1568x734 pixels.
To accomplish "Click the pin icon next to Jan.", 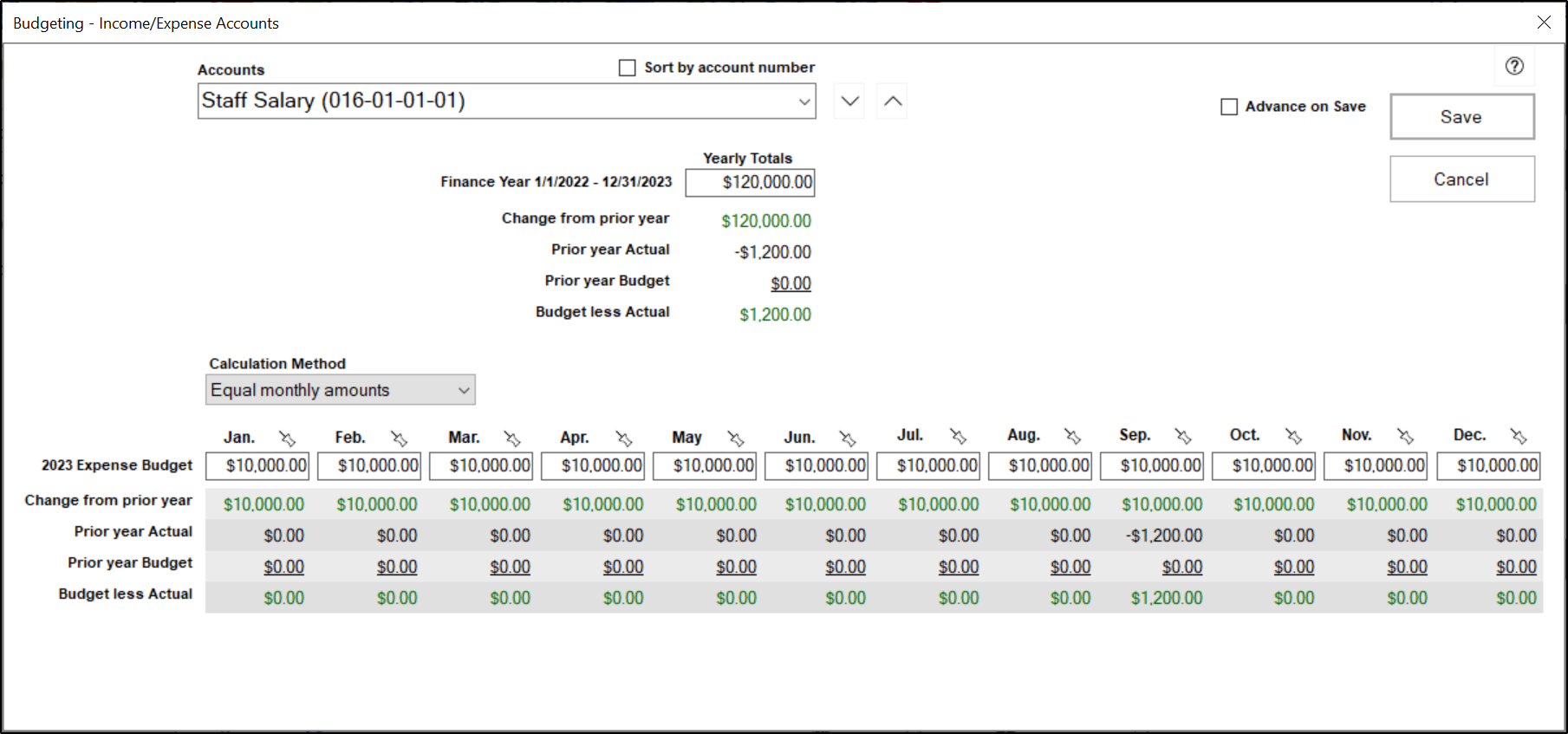I will pos(288,438).
